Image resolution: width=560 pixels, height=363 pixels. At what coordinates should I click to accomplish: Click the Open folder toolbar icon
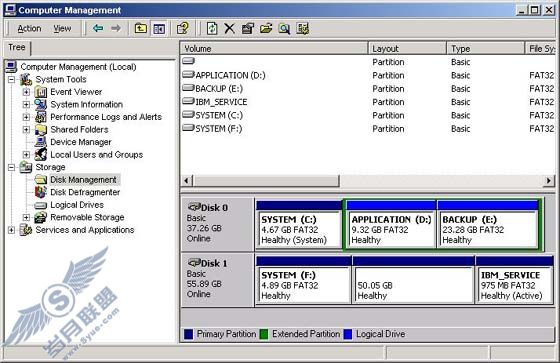click(x=266, y=29)
